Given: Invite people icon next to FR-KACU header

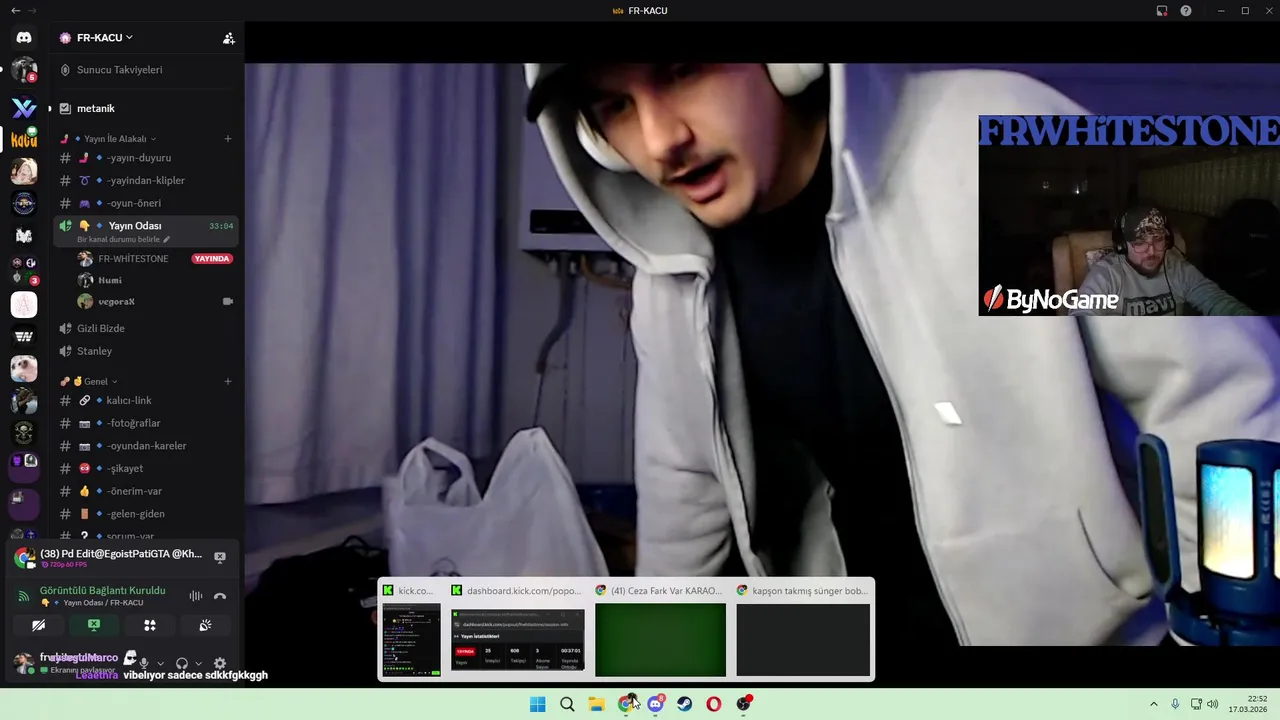Looking at the screenshot, I should pos(228,38).
